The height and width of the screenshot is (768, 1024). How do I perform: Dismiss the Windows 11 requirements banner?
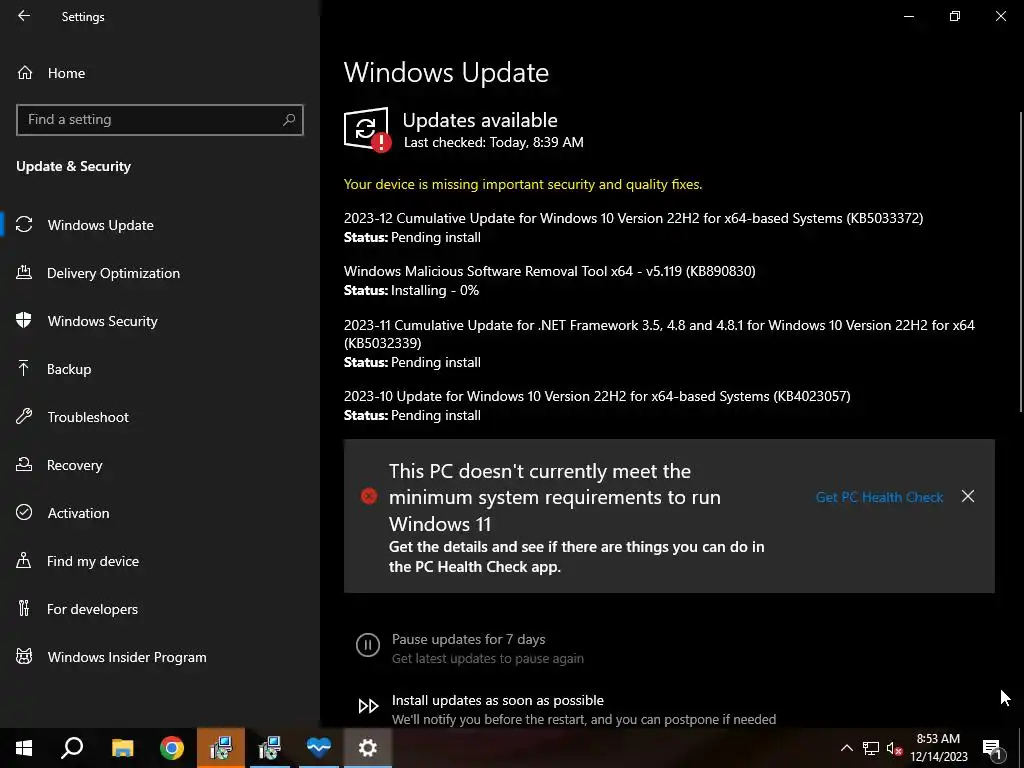(968, 496)
